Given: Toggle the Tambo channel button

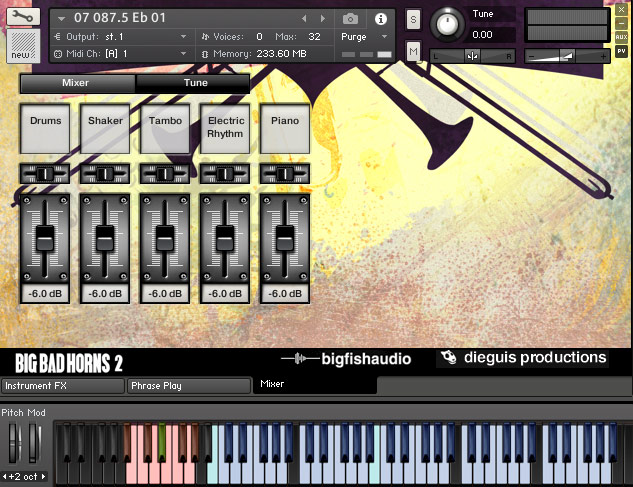Looking at the screenshot, I should pos(165,128).
